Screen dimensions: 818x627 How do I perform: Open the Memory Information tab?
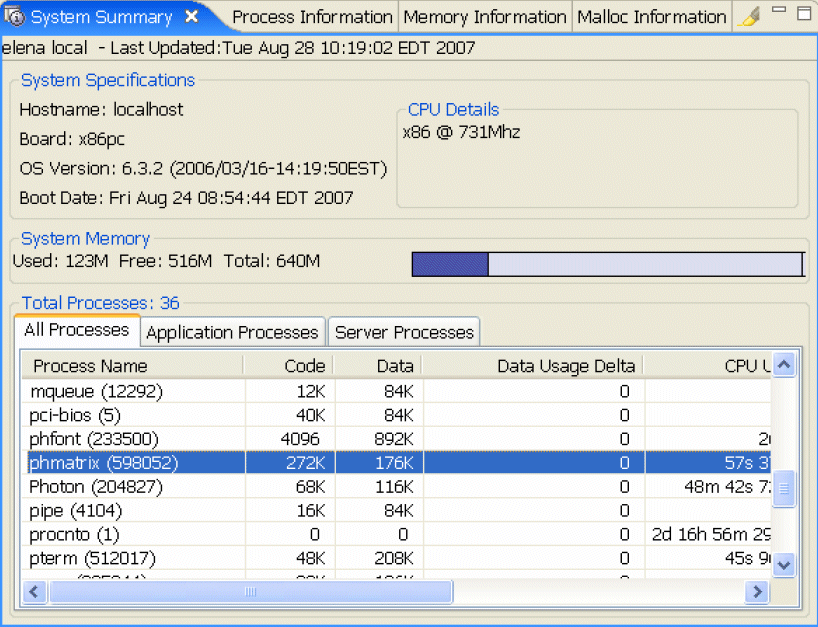484,16
